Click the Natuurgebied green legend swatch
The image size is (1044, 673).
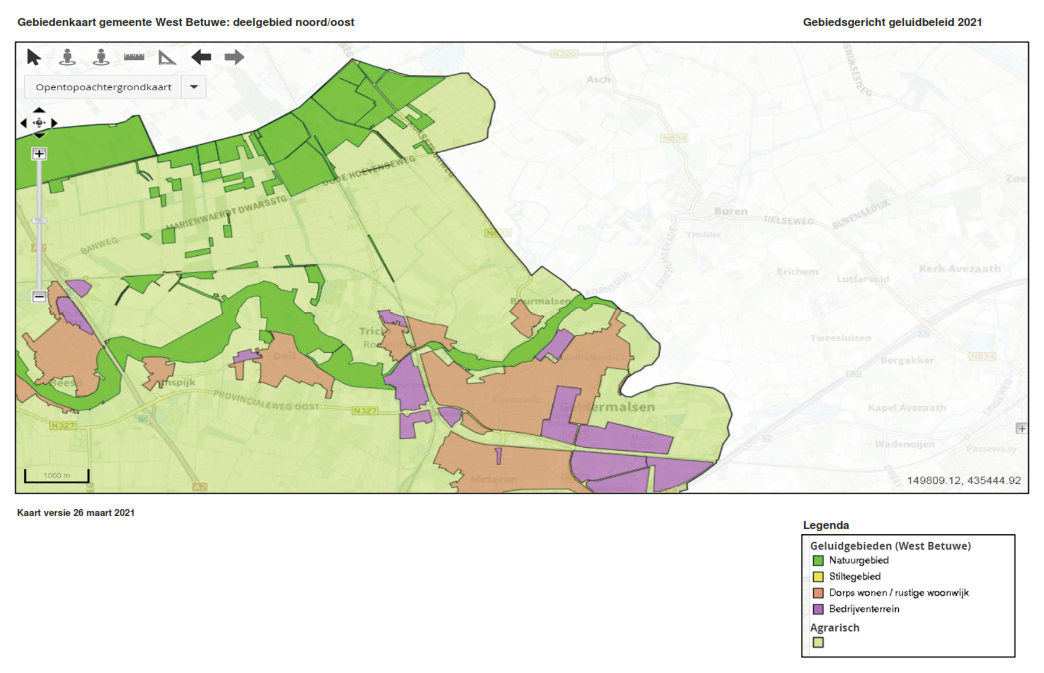pyautogui.click(x=817, y=561)
